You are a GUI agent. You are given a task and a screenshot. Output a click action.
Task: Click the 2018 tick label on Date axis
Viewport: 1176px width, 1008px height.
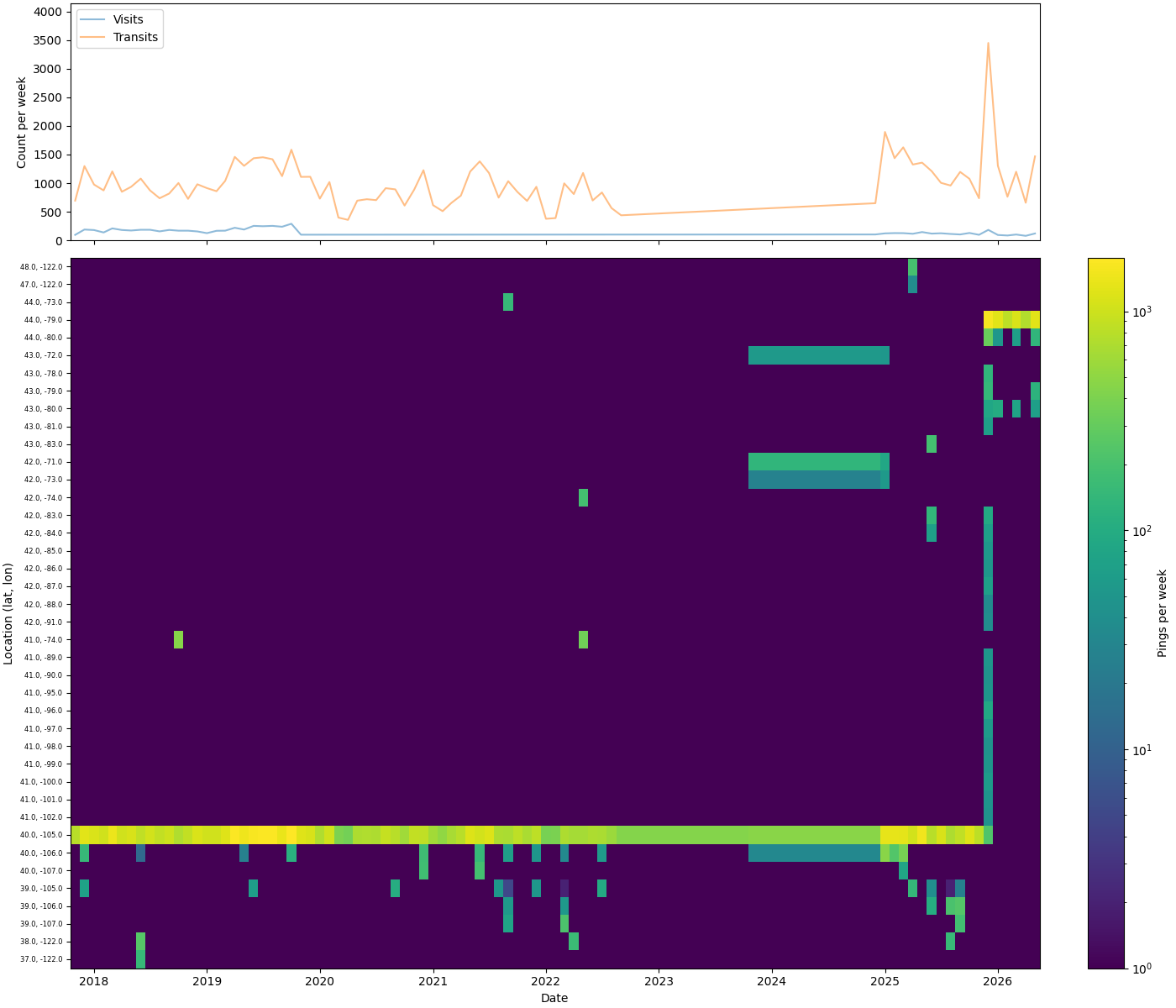click(94, 981)
